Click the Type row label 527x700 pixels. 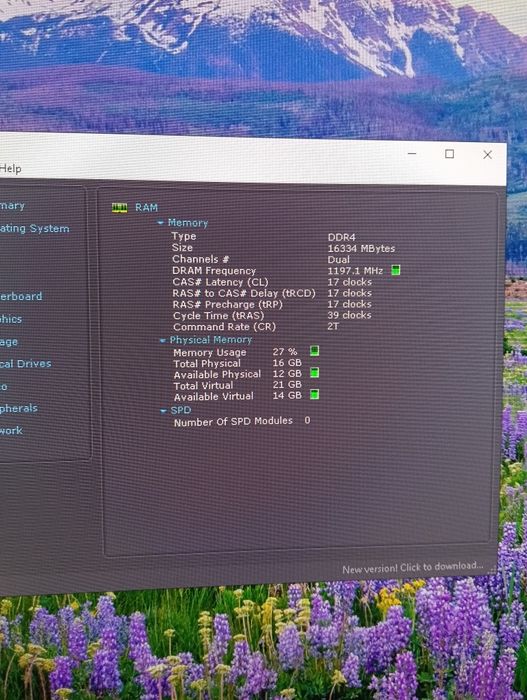[x=184, y=236]
